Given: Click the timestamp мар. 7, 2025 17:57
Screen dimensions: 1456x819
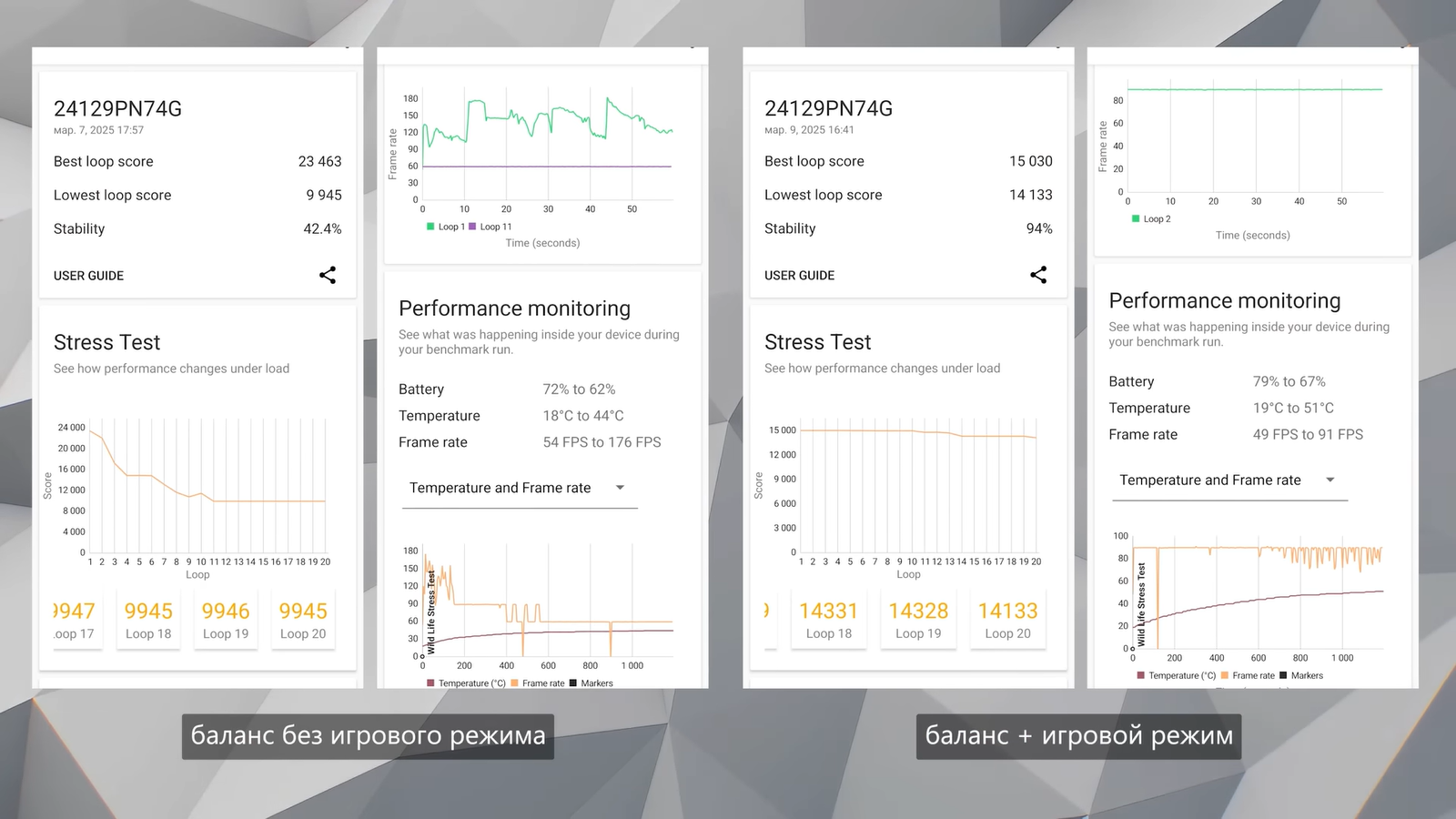Looking at the screenshot, I should pos(98,130).
